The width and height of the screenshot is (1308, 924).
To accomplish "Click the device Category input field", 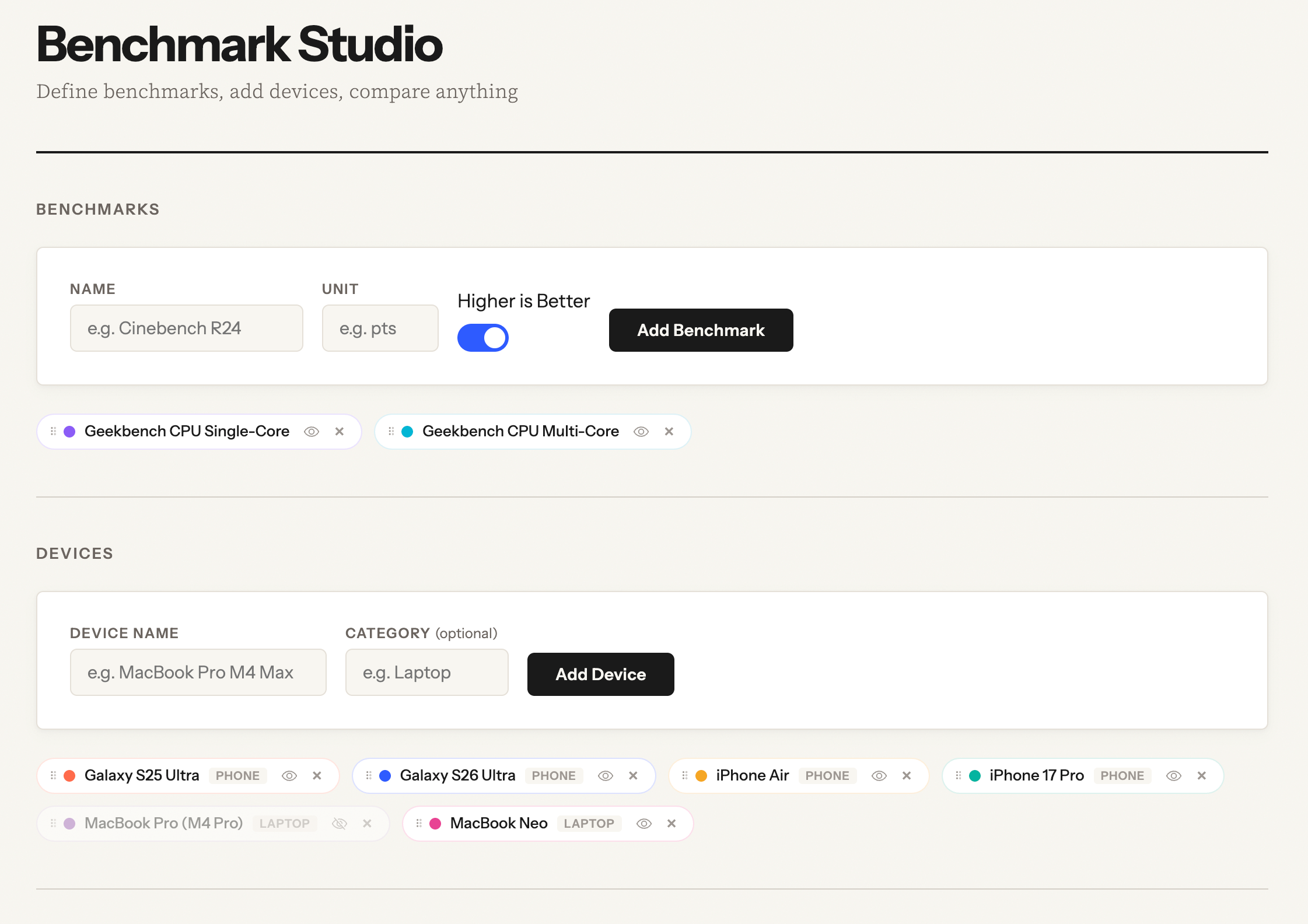I will pyautogui.click(x=426, y=673).
